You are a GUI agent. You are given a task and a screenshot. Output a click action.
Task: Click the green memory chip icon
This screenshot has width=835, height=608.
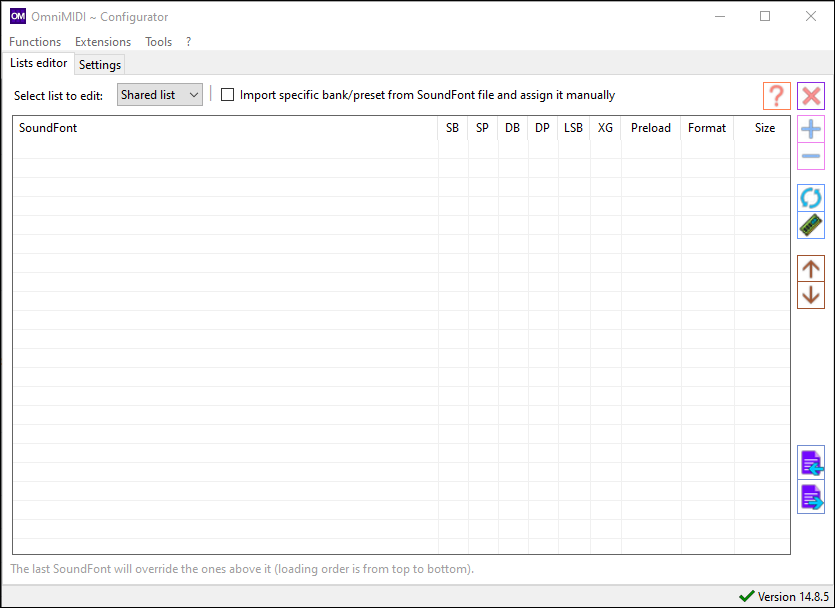coord(811,225)
